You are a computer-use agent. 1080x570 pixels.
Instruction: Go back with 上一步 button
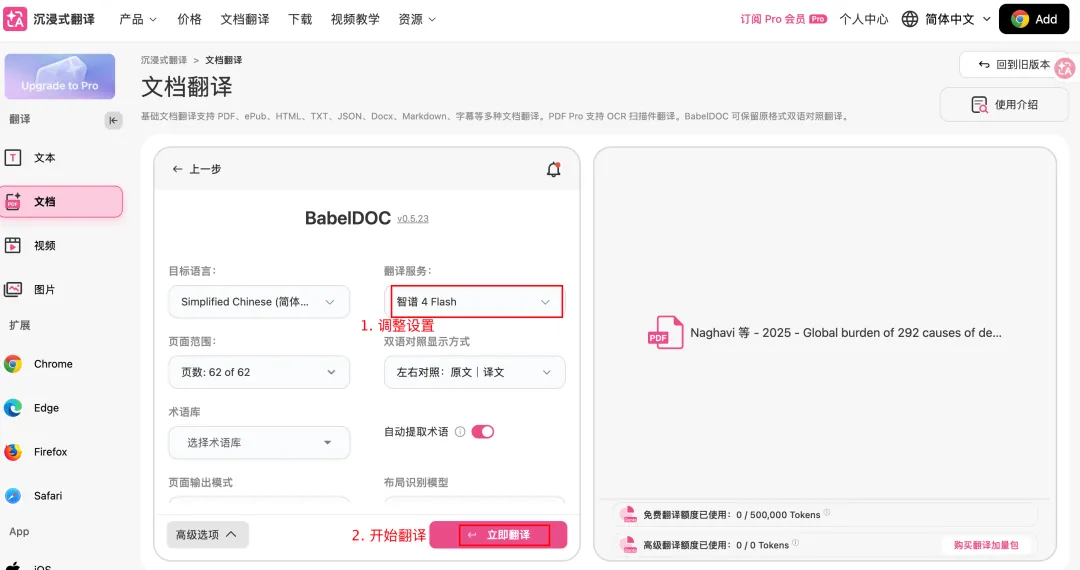coord(196,169)
